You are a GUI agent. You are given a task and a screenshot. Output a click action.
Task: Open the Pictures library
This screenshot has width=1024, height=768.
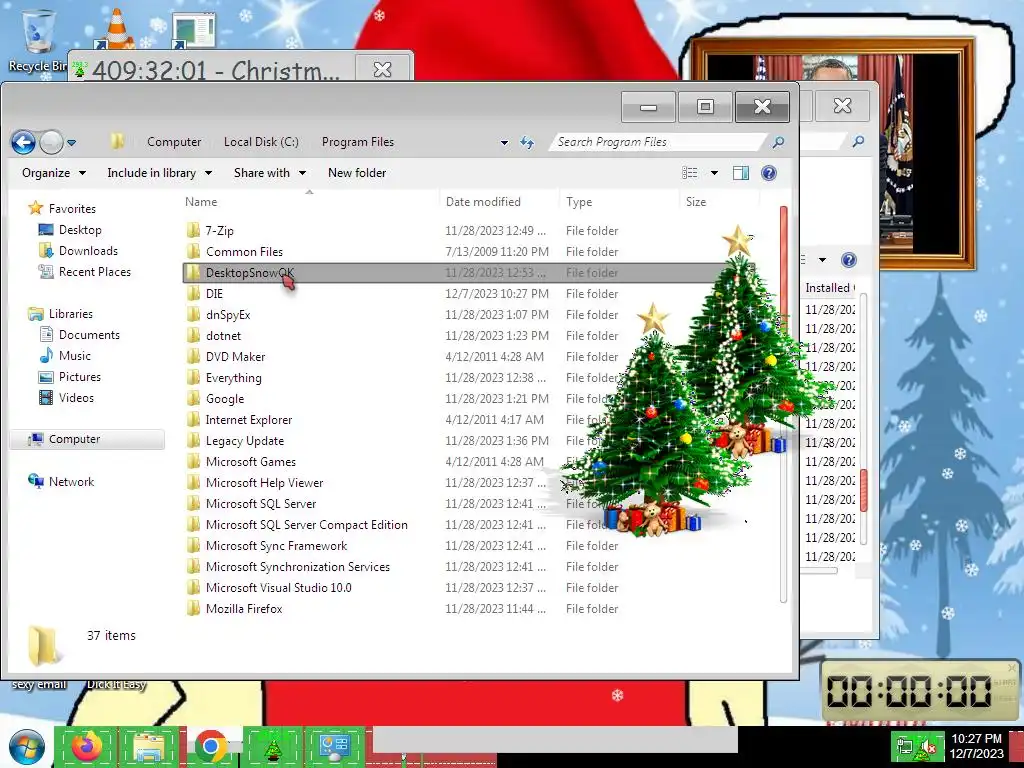pyautogui.click(x=70, y=377)
